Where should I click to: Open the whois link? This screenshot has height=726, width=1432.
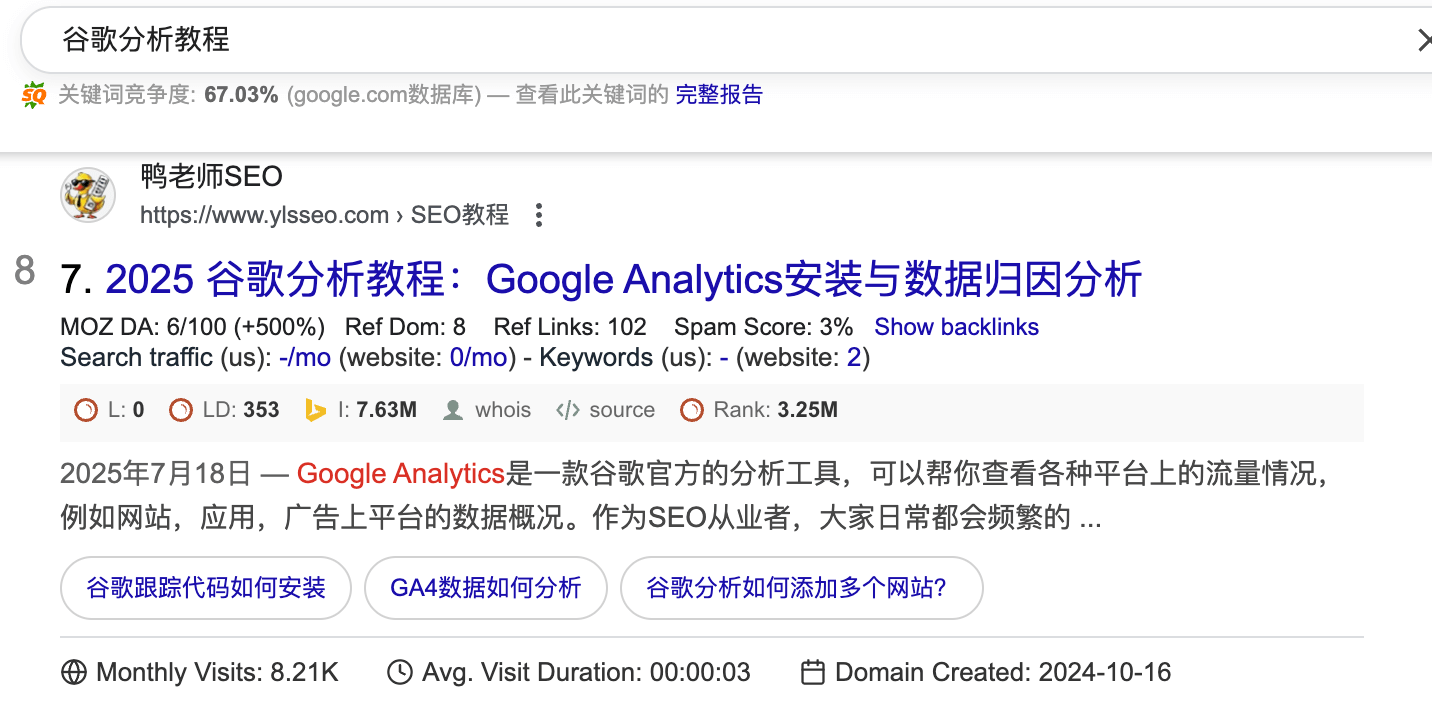point(503,410)
